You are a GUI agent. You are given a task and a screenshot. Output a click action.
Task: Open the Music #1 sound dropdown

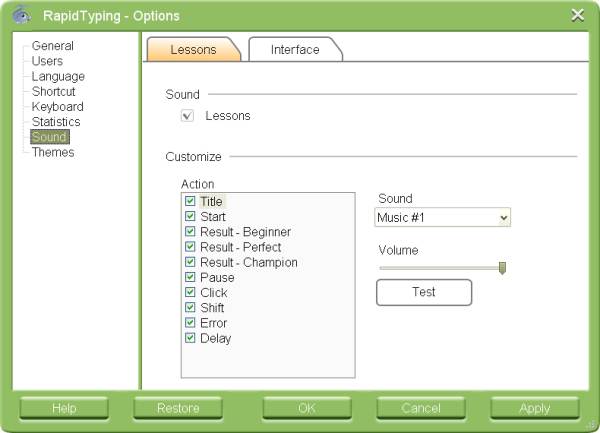click(x=442, y=218)
